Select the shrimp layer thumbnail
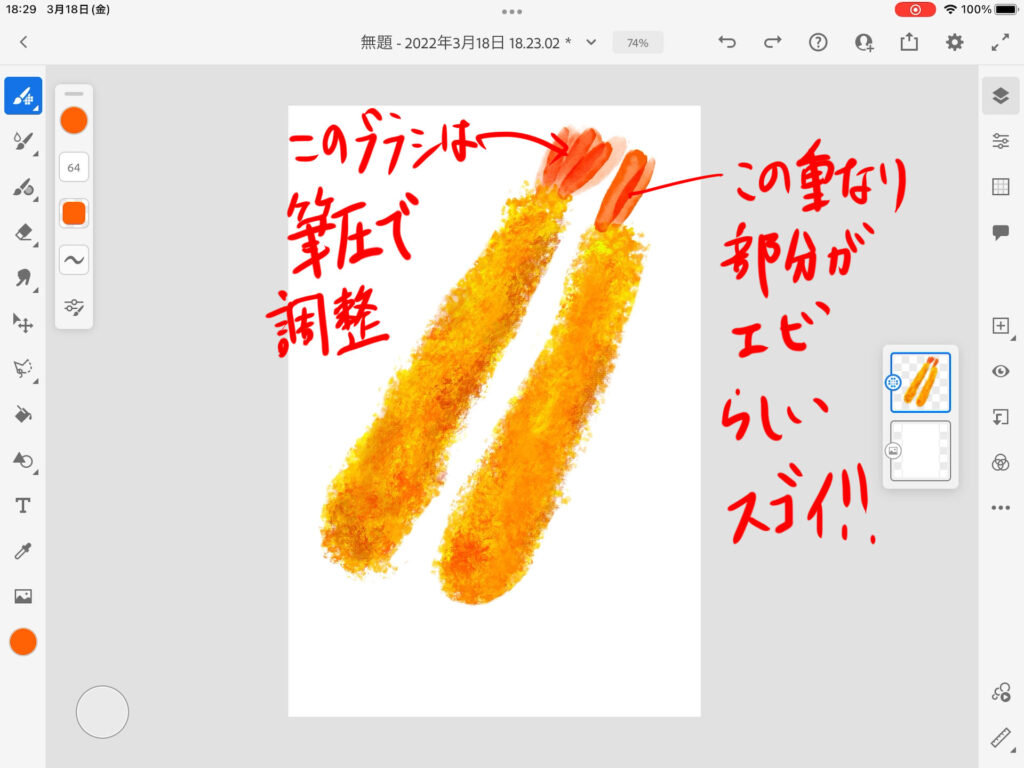This screenshot has height=768, width=1024. point(920,383)
